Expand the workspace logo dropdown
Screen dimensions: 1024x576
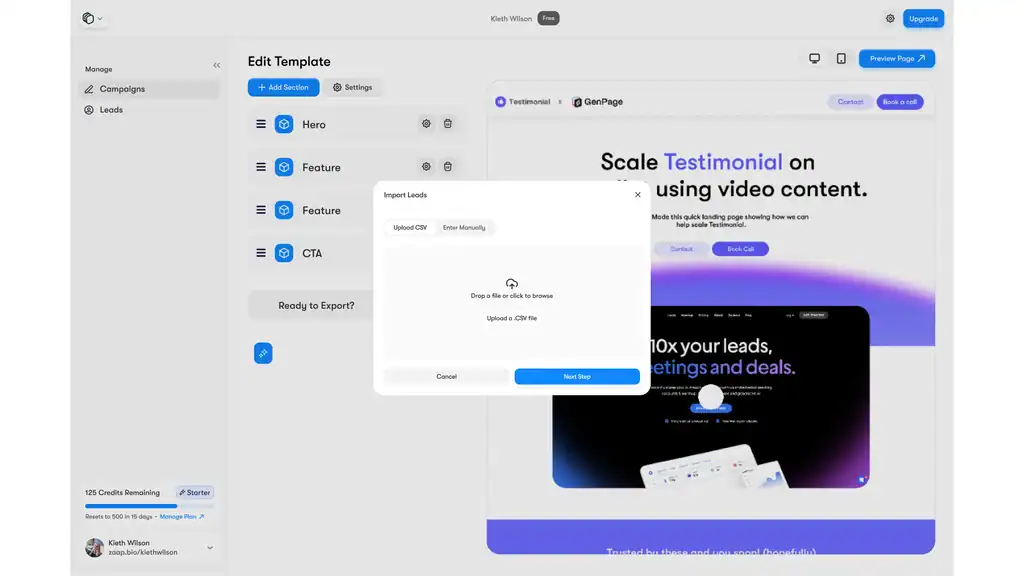(92, 18)
